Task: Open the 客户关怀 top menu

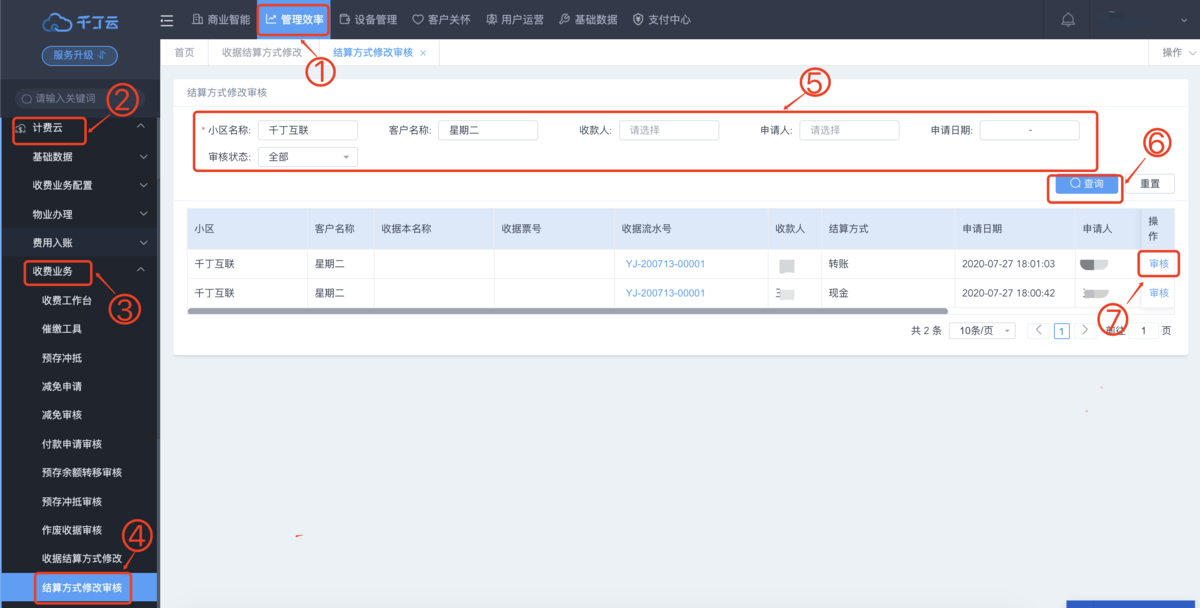Action: click(441, 20)
